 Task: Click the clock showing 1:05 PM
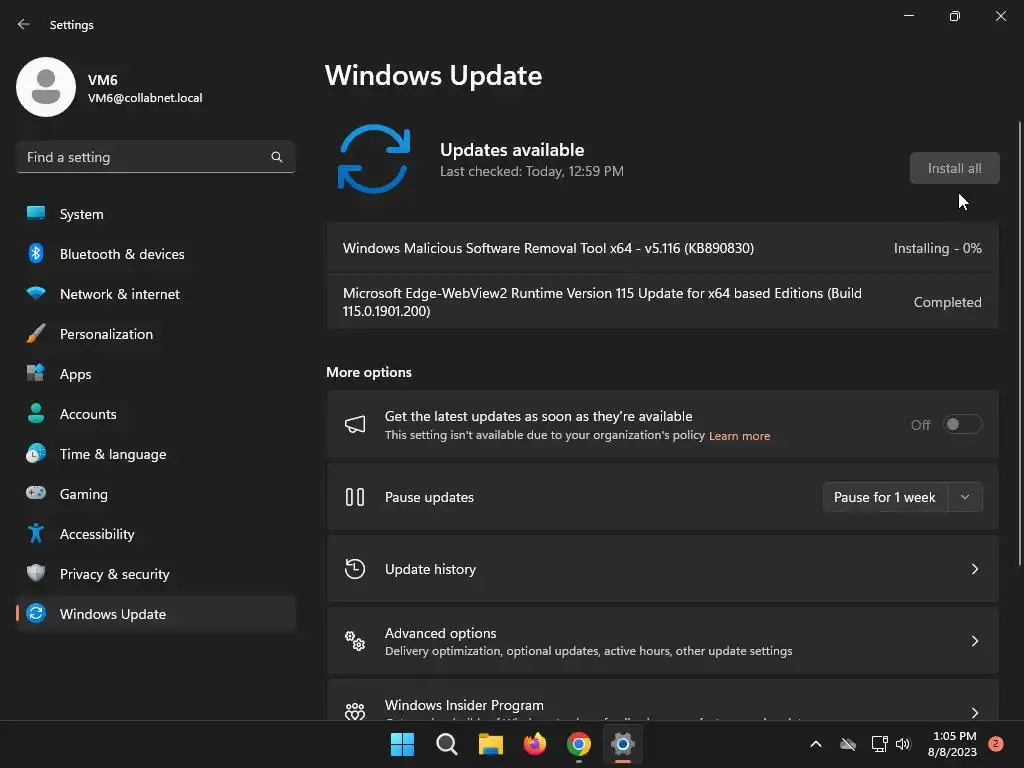click(x=954, y=736)
